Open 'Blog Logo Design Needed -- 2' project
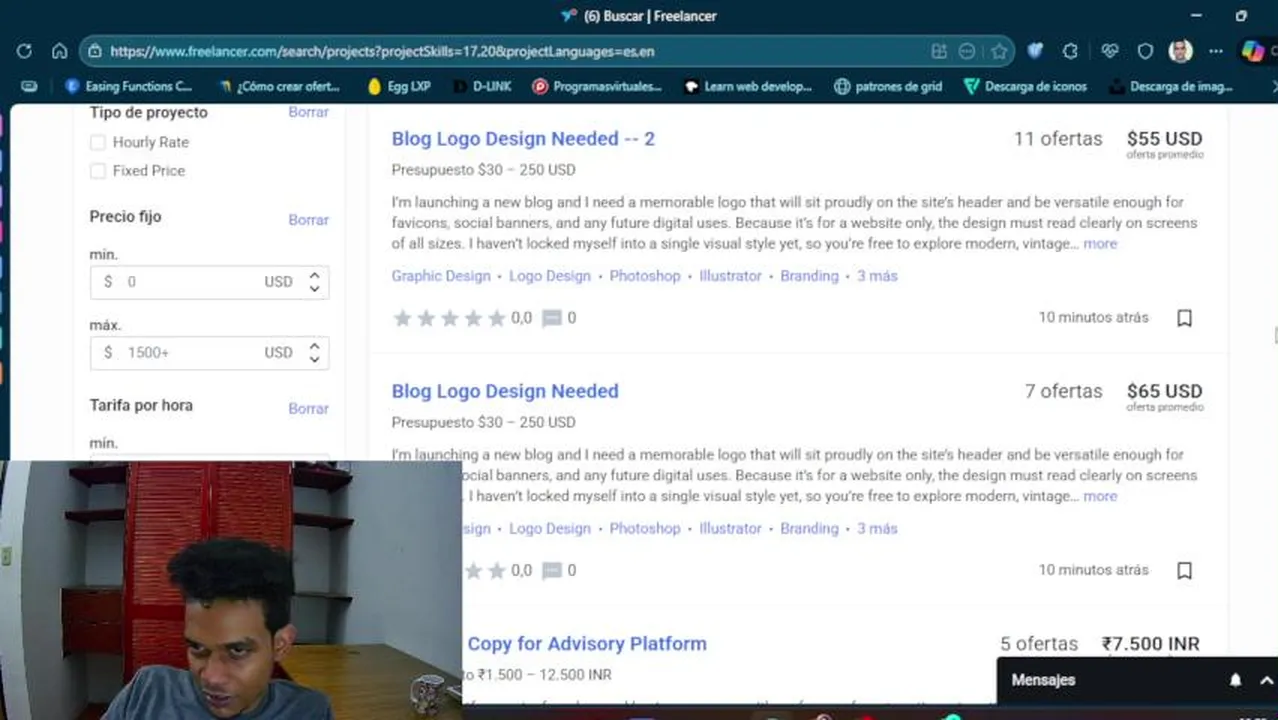1278x720 pixels. point(523,139)
